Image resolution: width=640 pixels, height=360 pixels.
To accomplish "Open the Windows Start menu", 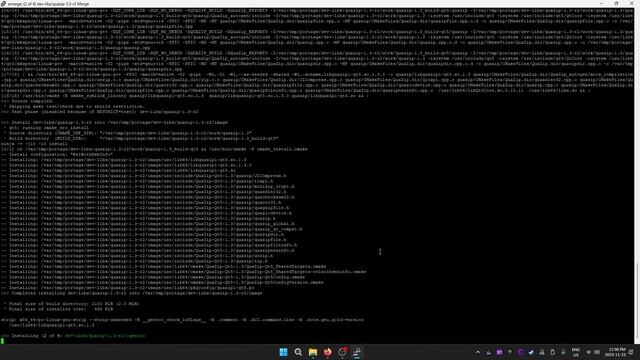I will point(283,352).
